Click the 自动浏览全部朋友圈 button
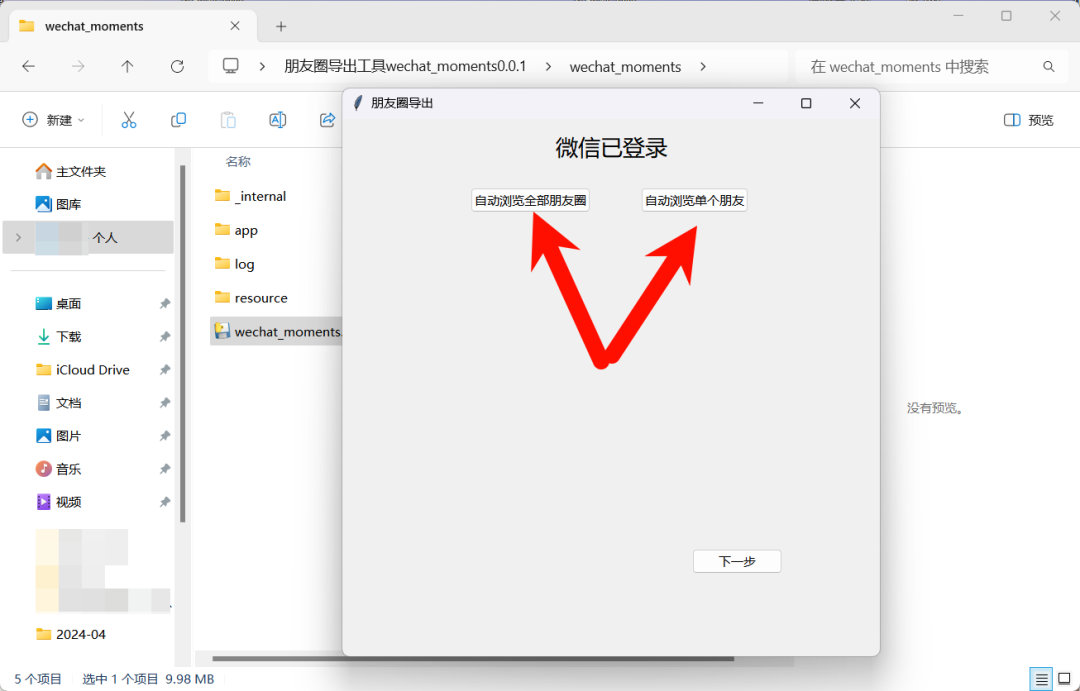The width and height of the screenshot is (1080, 691). pos(530,201)
